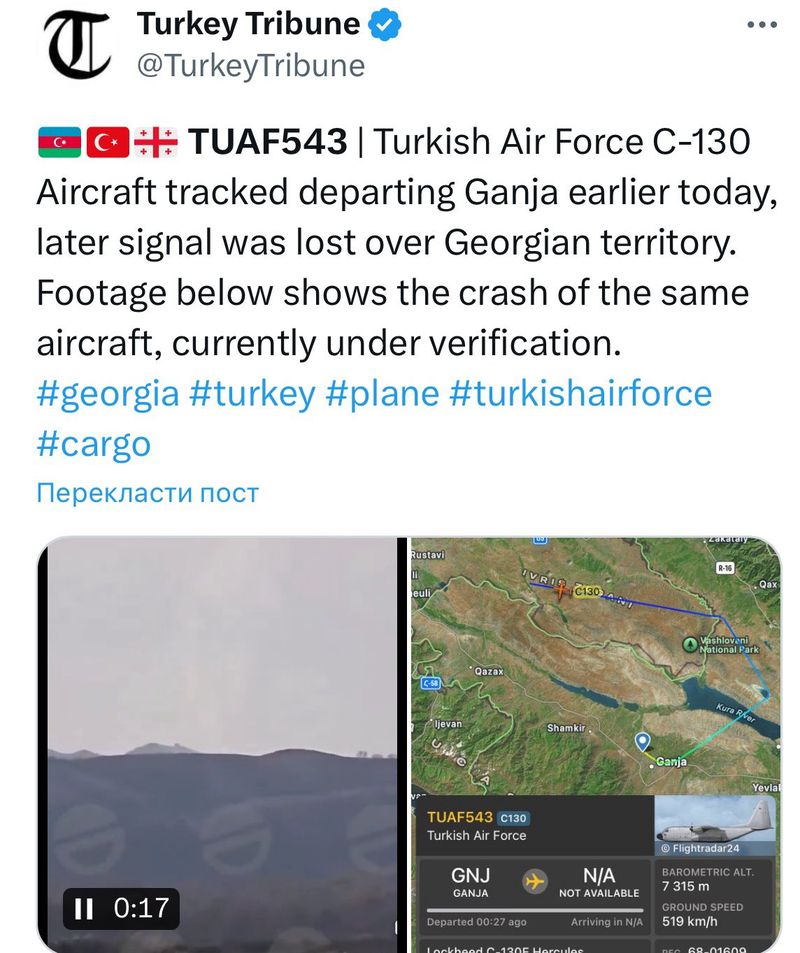Select the Ganja location pin marker
Image resolution: width=800 pixels, height=953 pixels.
coord(642,742)
